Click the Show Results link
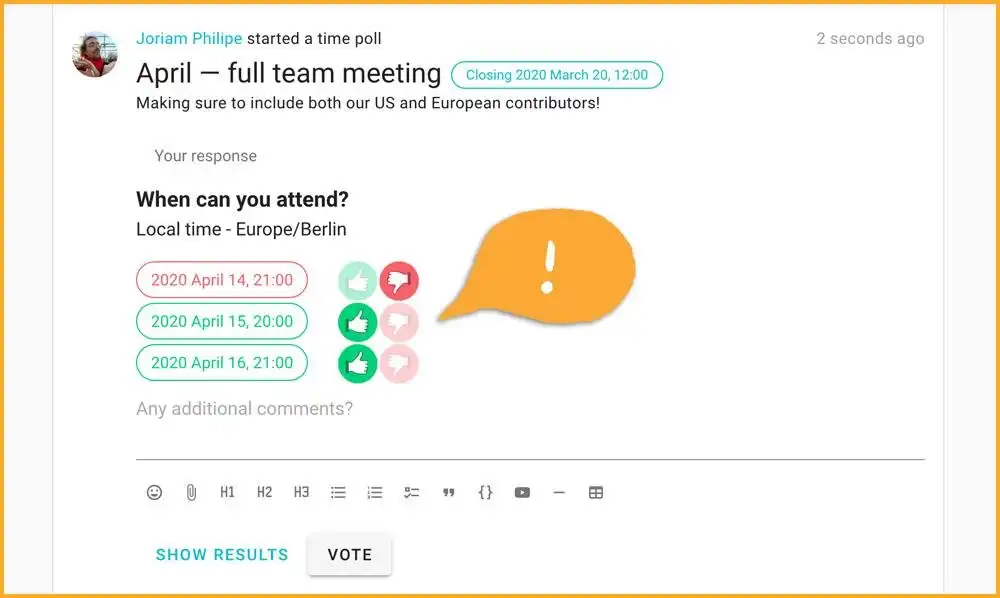Screen dimensions: 1000x598 click(222, 555)
